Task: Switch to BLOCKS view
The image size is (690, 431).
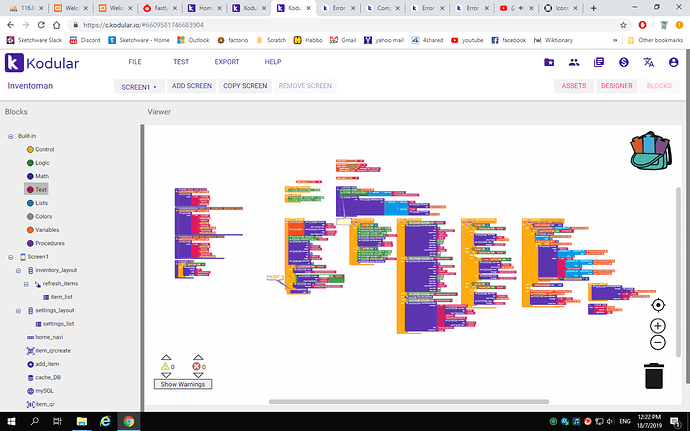Action: coord(659,86)
